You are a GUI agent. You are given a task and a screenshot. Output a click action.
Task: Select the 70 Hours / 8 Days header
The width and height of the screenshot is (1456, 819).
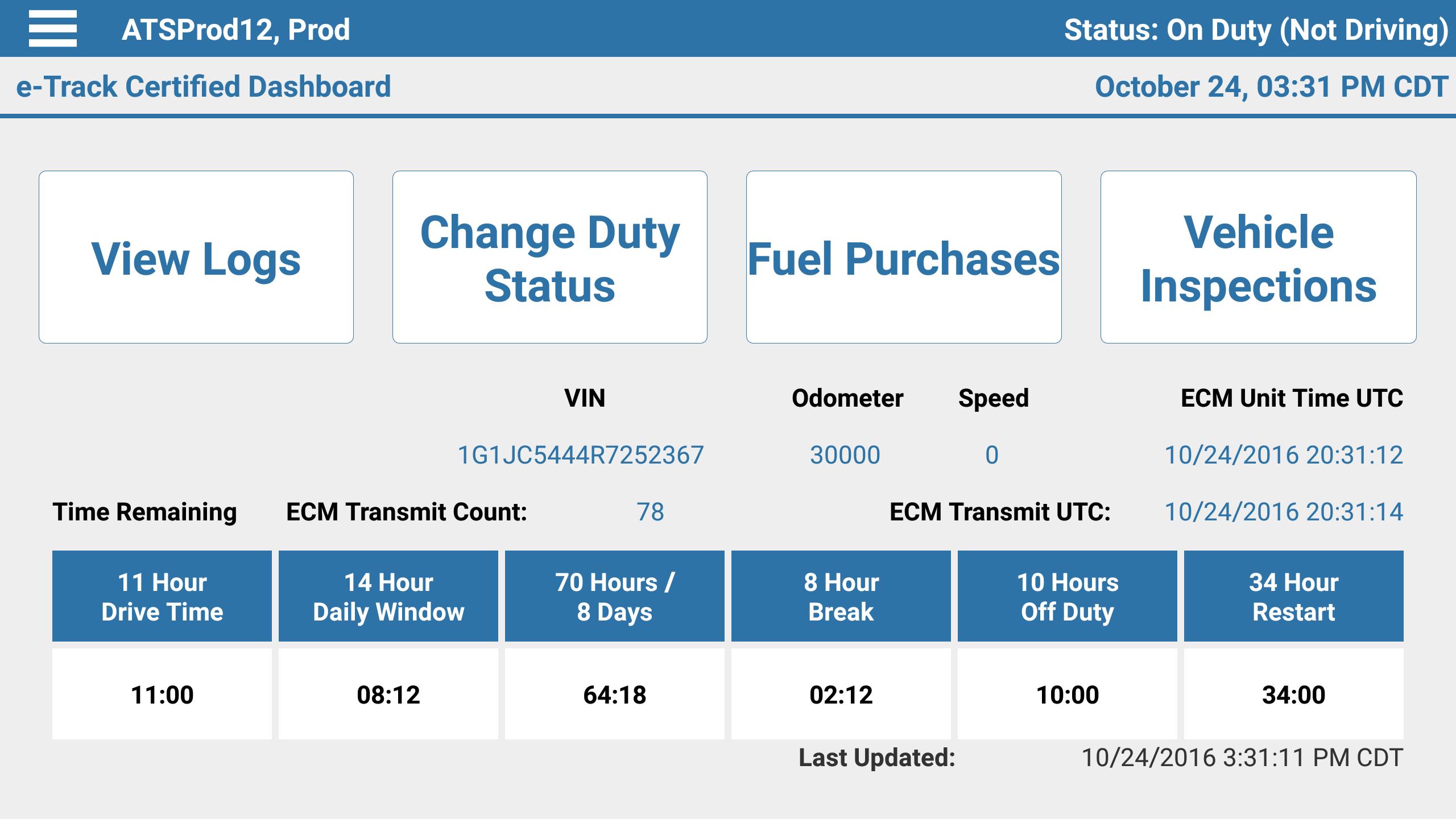pyautogui.click(x=614, y=595)
